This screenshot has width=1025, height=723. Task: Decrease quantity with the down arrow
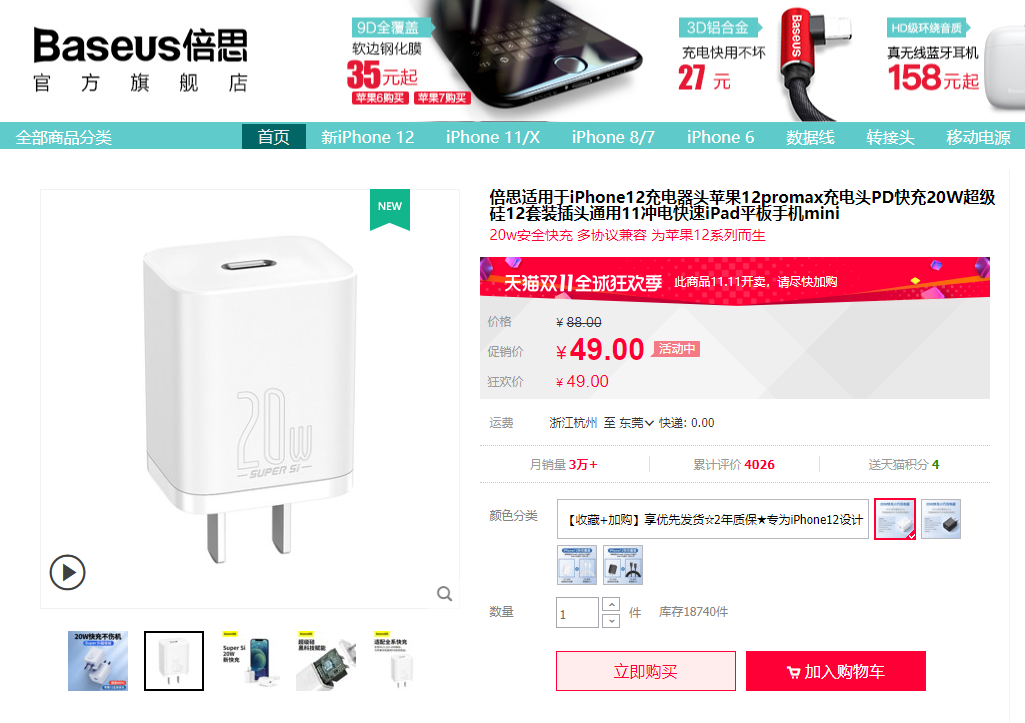coord(611,620)
